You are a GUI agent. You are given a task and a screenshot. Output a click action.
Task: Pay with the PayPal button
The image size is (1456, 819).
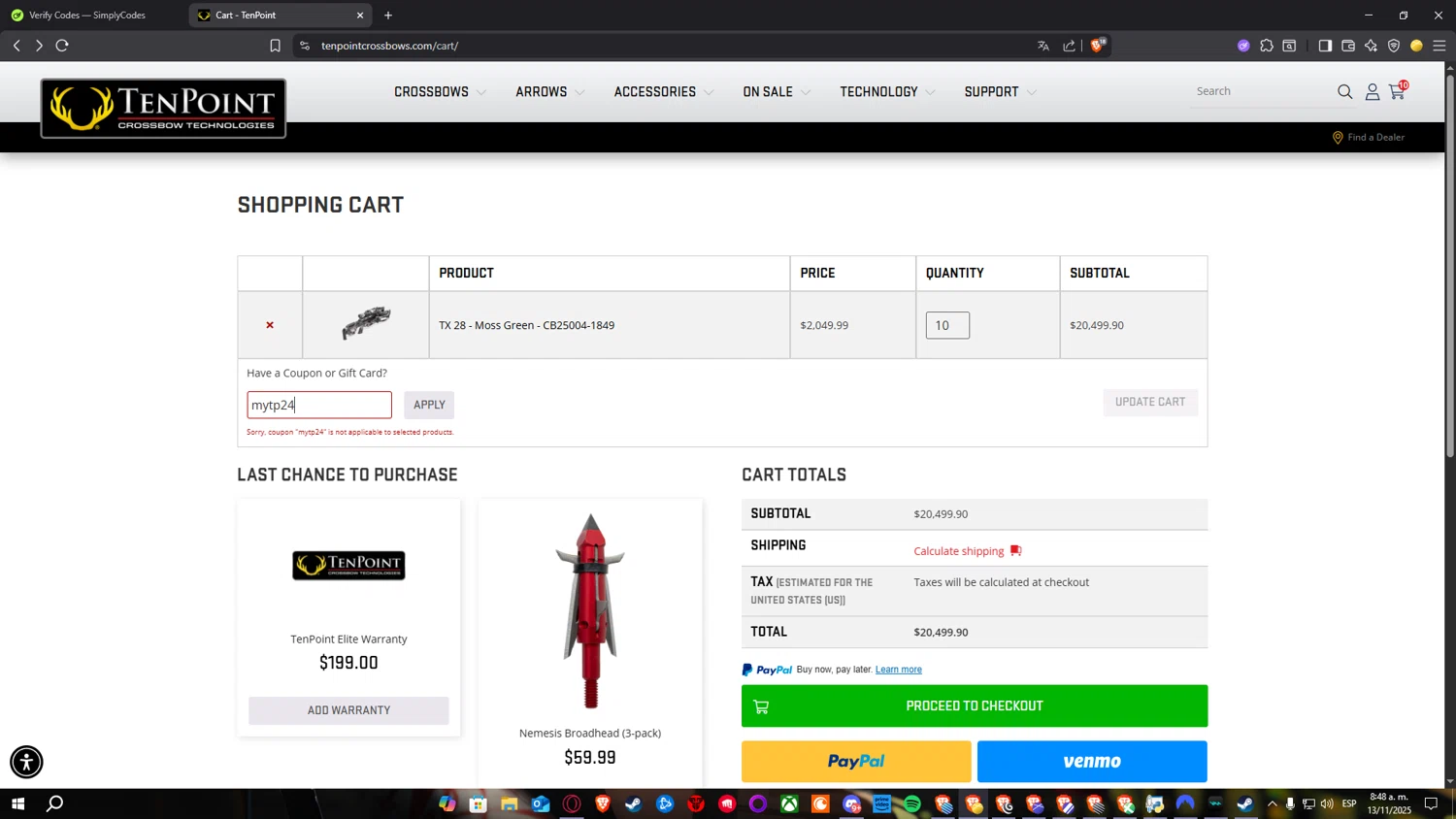tap(856, 762)
